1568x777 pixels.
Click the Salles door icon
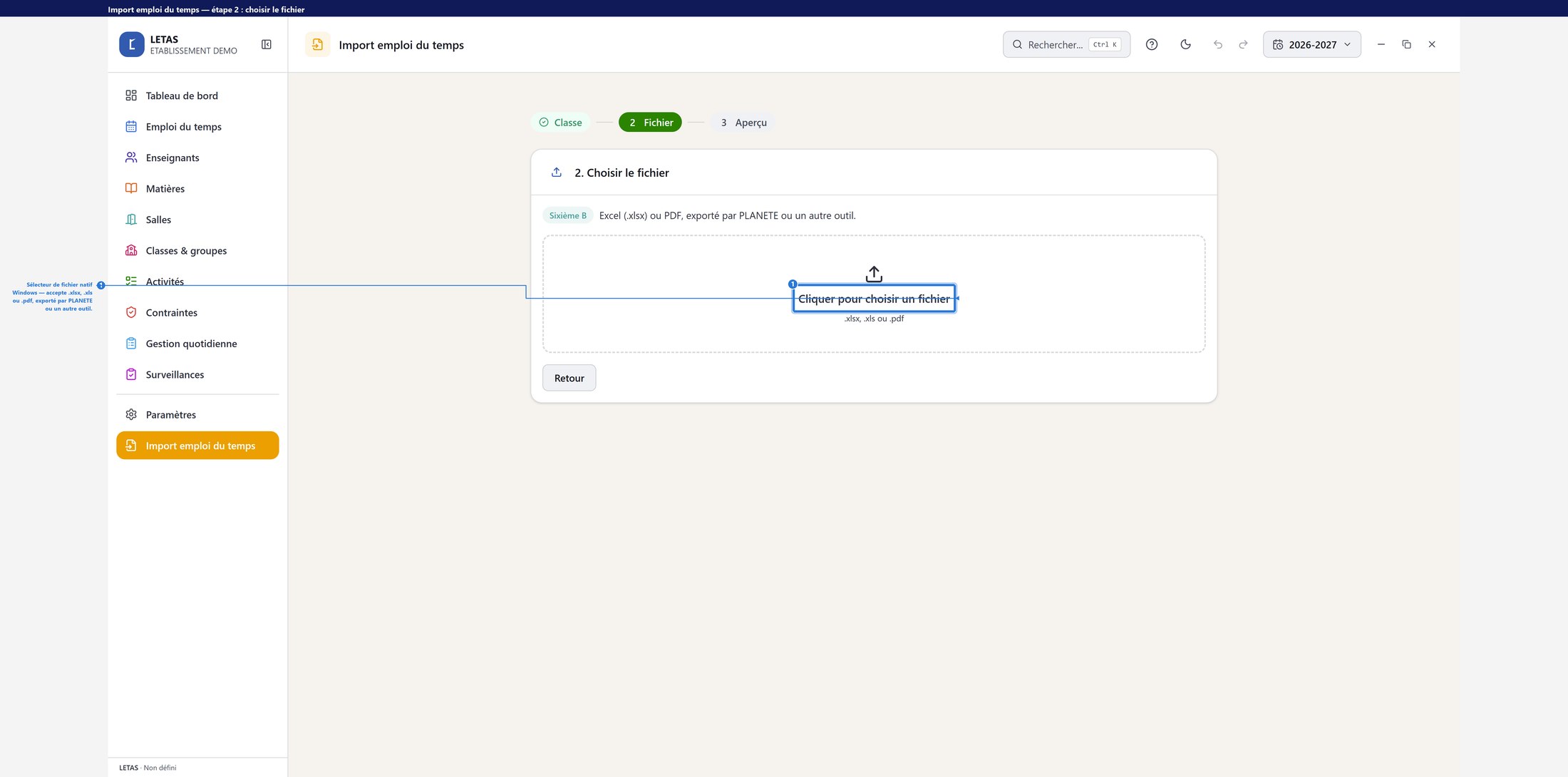pyautogui.click(x=131, y=220)
